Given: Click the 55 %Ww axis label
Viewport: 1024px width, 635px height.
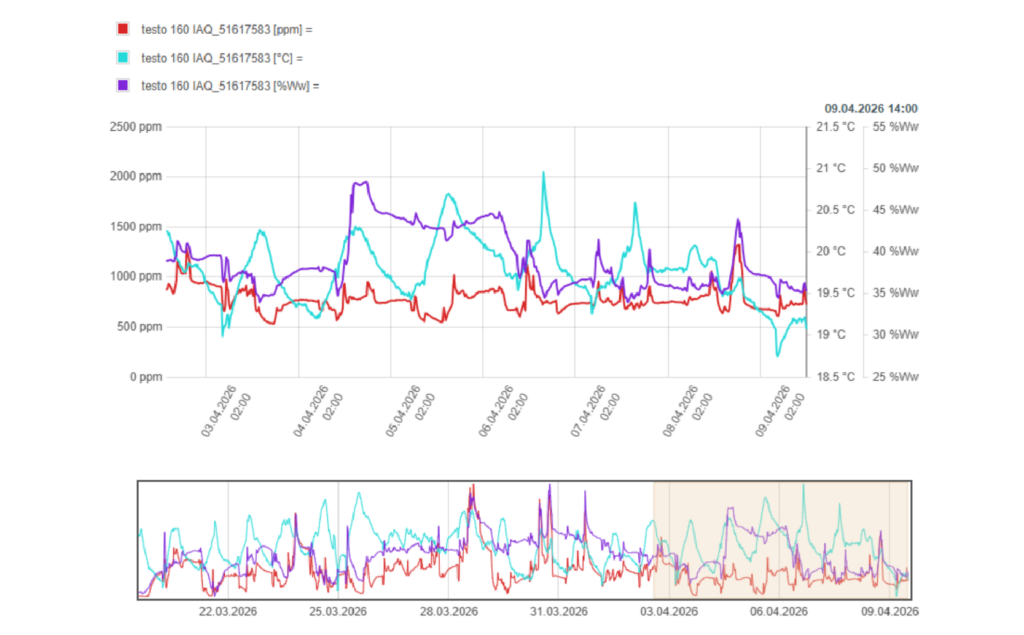Looking at the screenshot, I should coord(896,126).
